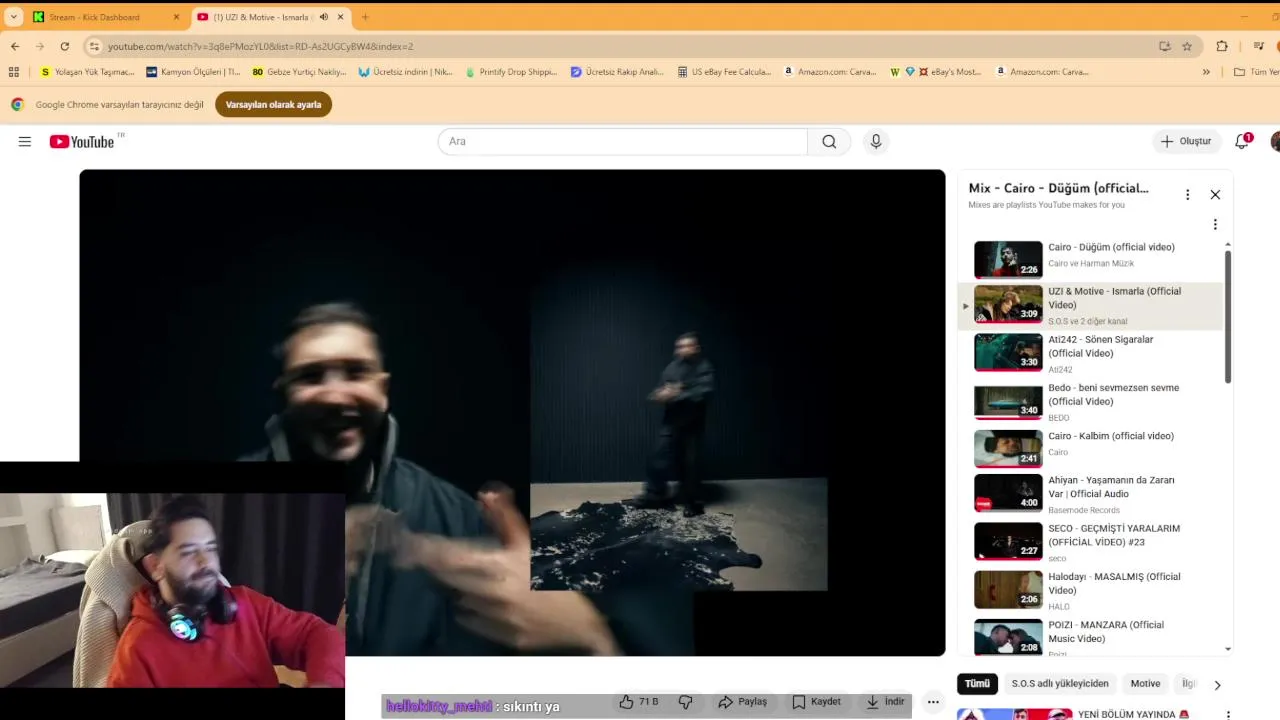Open the Ücretsiz Rakip Anali bookmark
Image resolution: width=1280 pixels, height=720 pixels.
(617, 72)
